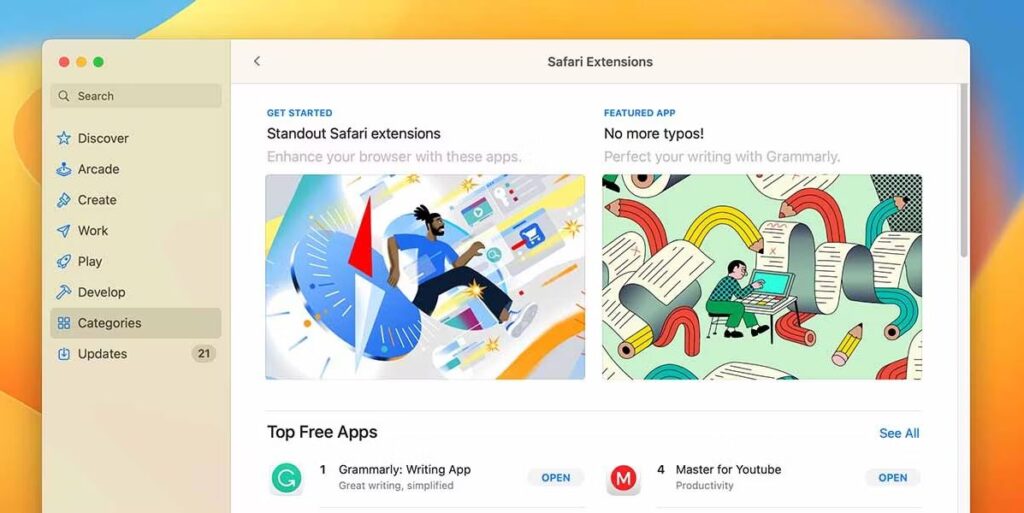Click the Grammarly app icon
This screenshot has height=513, width=1024.
(287, 478)
